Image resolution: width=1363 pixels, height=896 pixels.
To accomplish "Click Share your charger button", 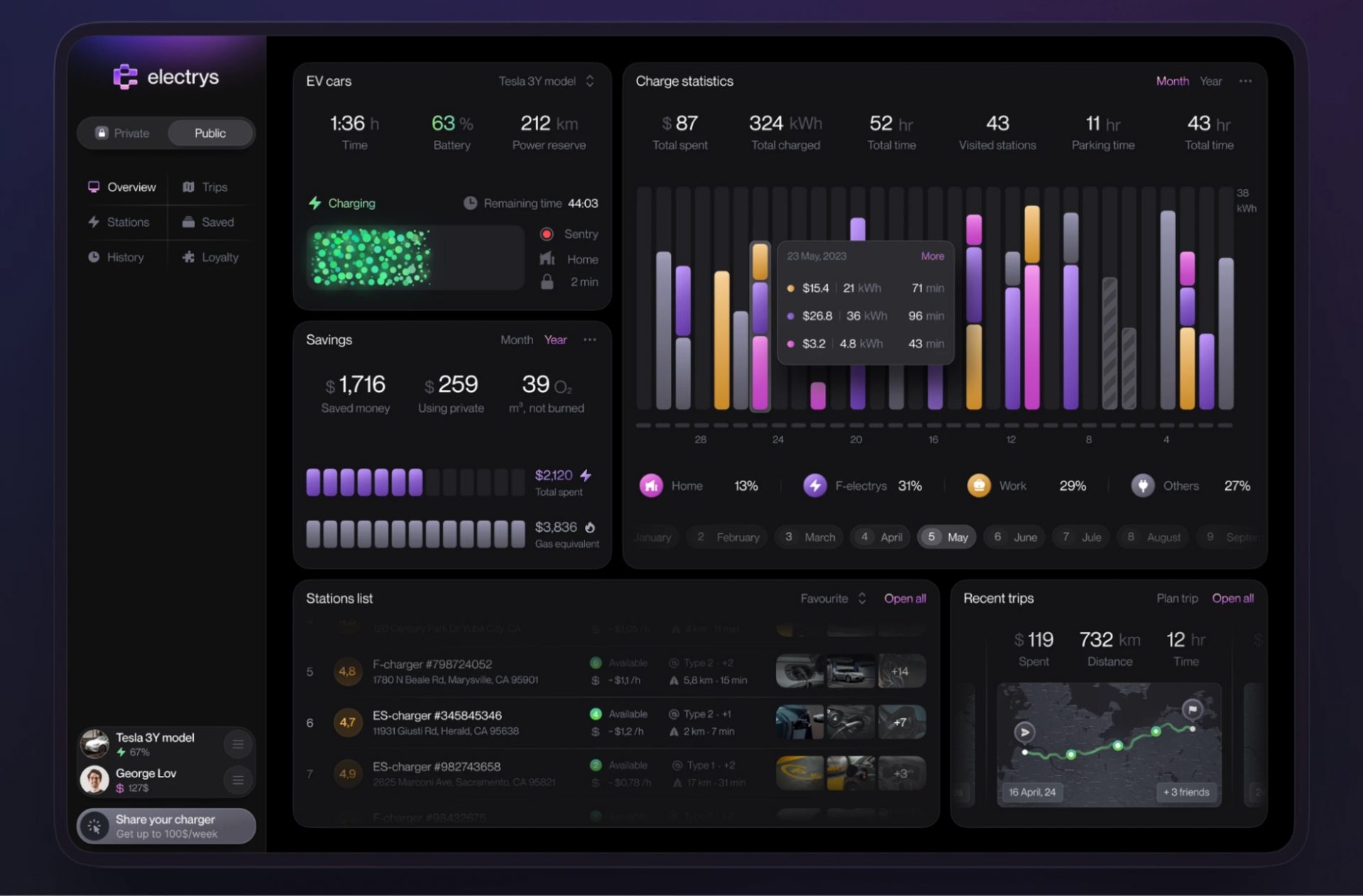I will (x=166, y=826).
